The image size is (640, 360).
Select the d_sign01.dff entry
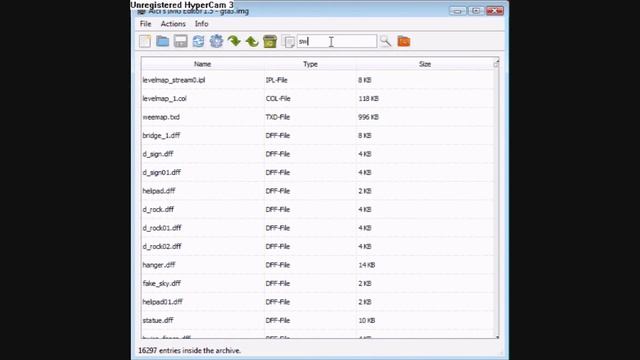pyautogui.click(x=161, y=172)
